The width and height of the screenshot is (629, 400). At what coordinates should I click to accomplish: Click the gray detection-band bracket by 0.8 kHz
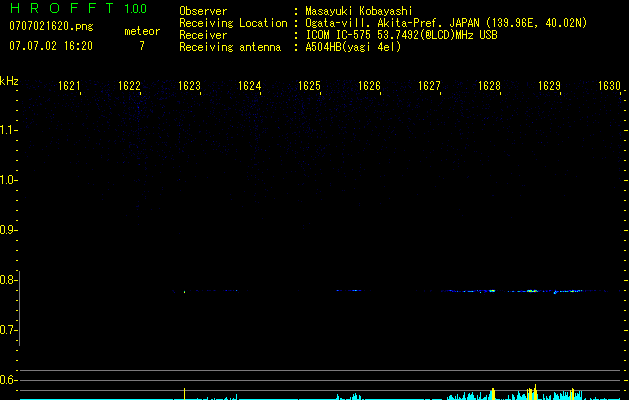(19, 308)
